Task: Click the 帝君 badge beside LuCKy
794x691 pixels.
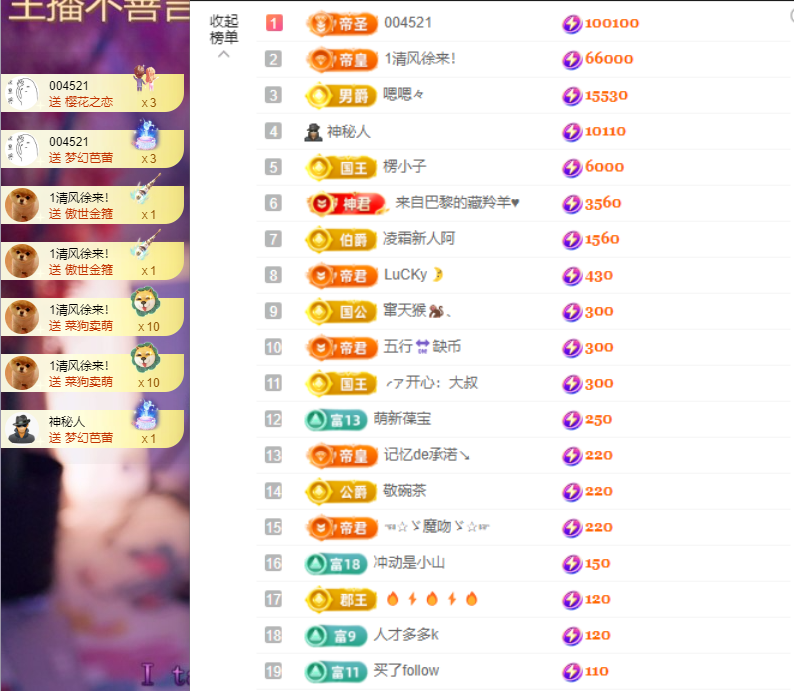Action: (342, 276)
